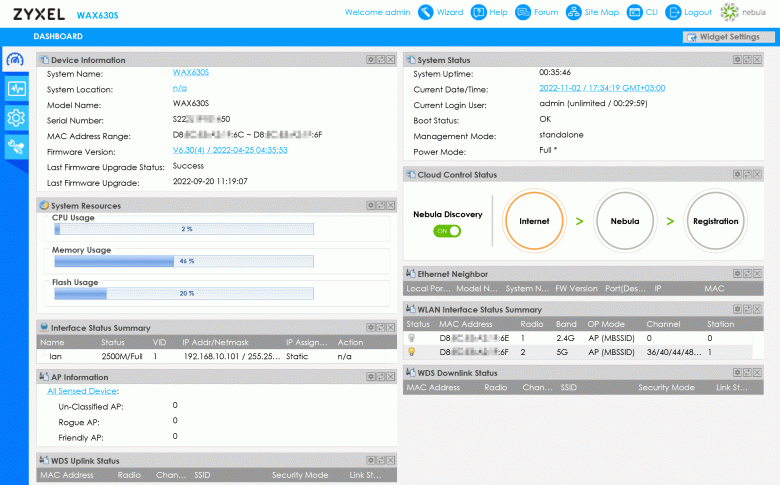Screen dimensions: 780x485
Task: Open the Configuration gear sidebar icon
Action: pyautogui.click(x=16, y=118)
